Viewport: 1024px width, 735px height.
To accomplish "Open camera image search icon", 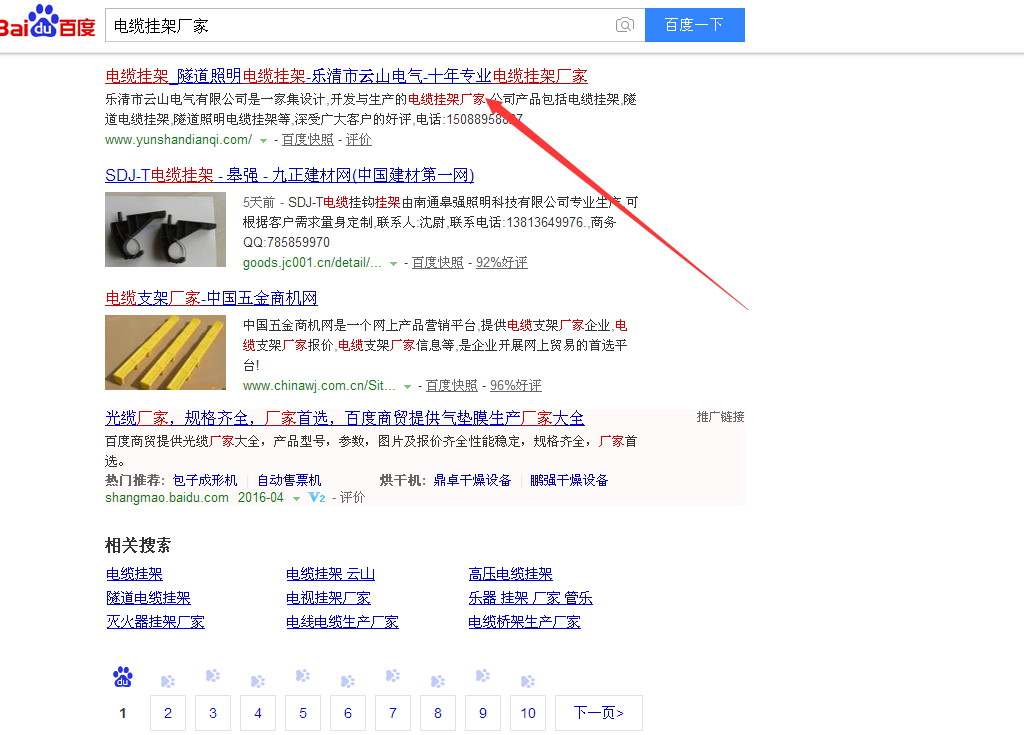I will pyautogui.click(x=624, y=25).
